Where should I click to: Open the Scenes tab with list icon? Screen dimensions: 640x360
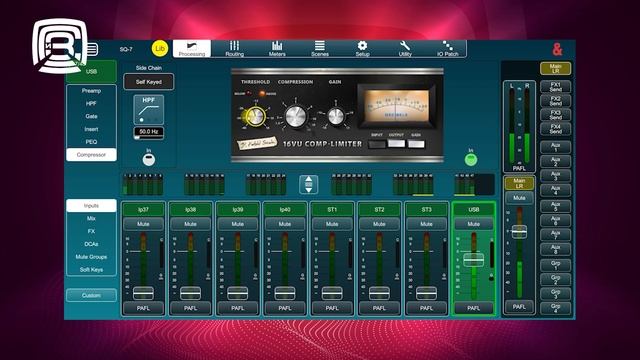pyautogui.click(x=320, y=49)
